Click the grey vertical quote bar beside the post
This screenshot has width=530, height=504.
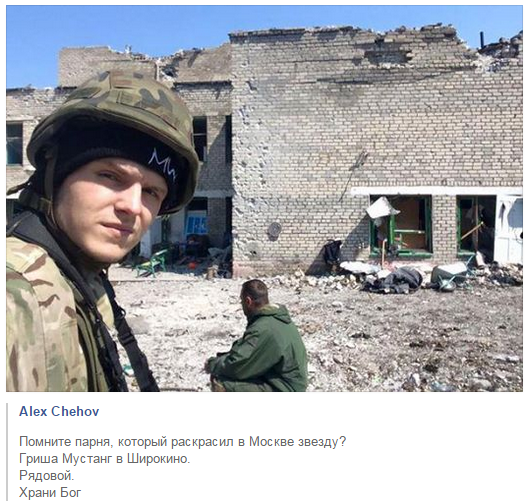click(x=7, y=451)
